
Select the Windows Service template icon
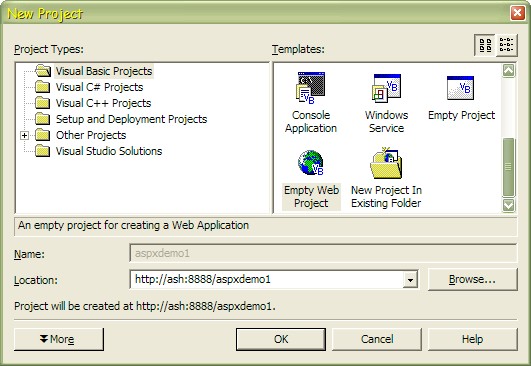(386, 88)
